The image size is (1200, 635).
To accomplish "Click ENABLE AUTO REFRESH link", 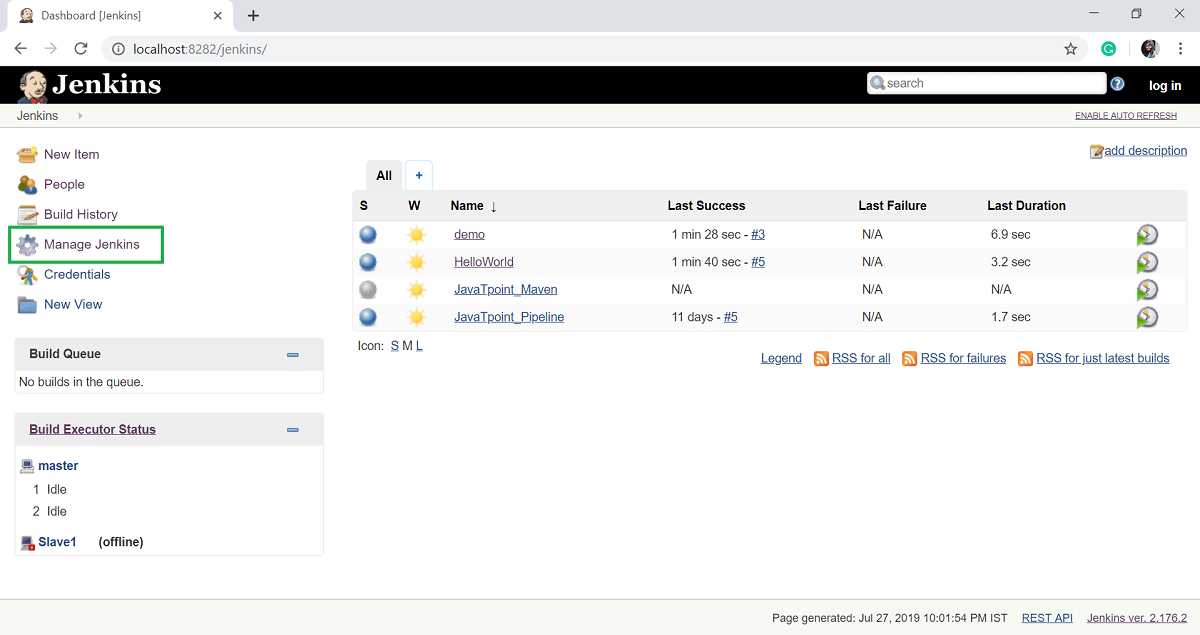I will (x=1126, y=116).
